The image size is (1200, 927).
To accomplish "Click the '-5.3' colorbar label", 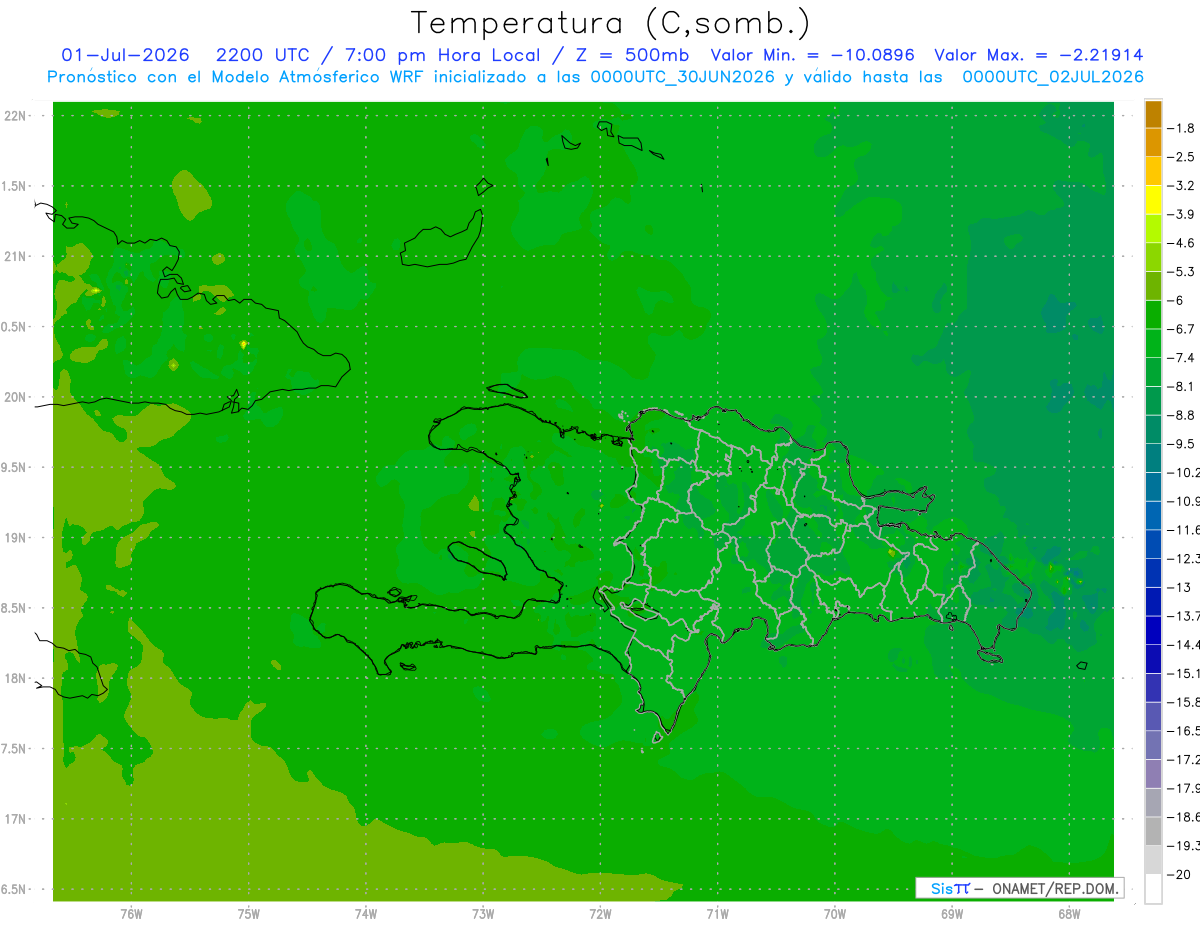I will tap(1181, 272).
